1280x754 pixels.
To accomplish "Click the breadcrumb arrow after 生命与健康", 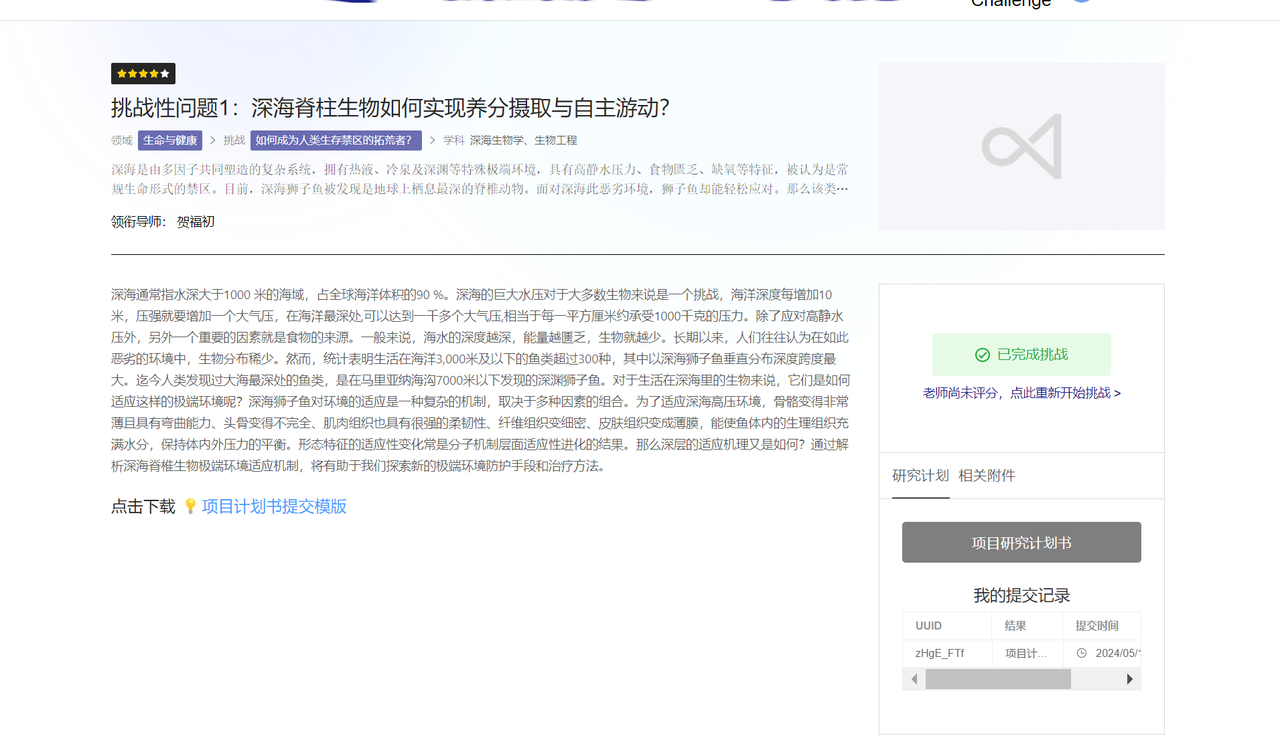I will (x=213, y=141).
